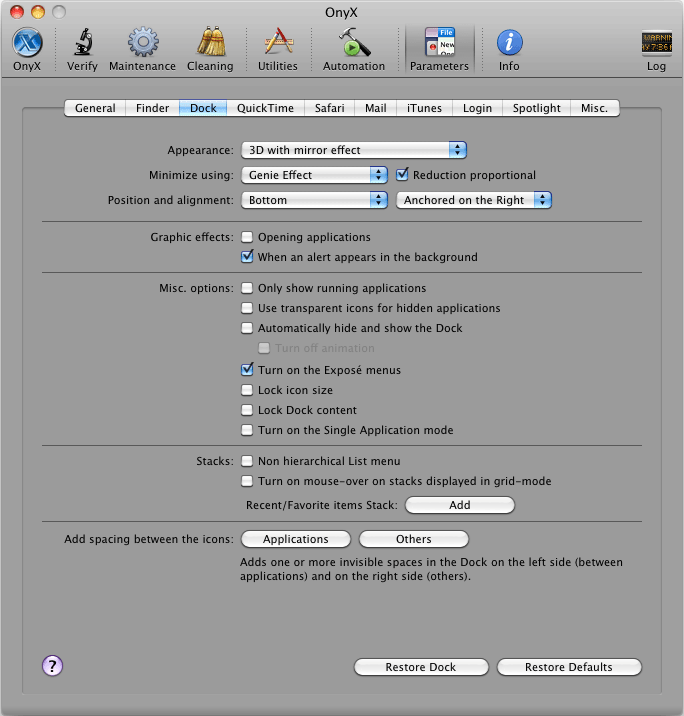Viewport: 684px width, 716px height.
Task: Click the Restore Dock button
Action: point(421,667)
